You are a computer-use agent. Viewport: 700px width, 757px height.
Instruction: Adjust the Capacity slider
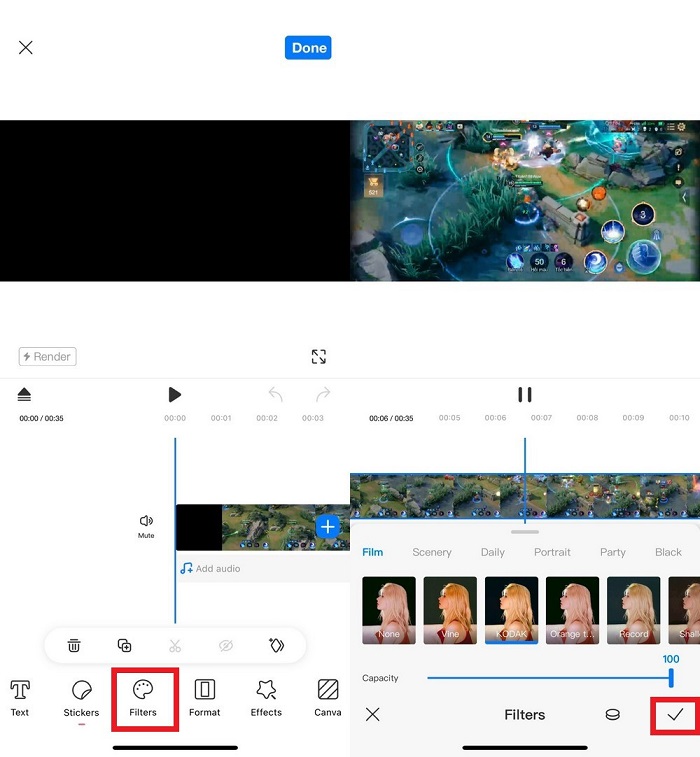coord(670,678)
